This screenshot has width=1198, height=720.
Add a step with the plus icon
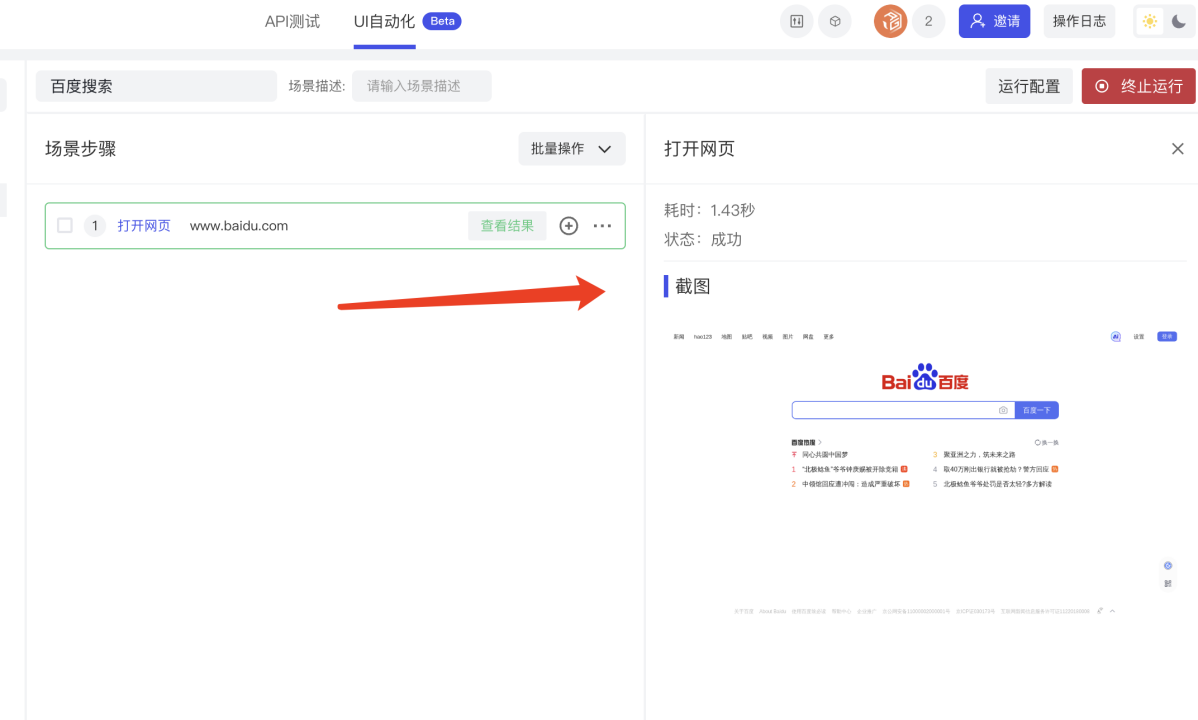[x=568, y=225]
